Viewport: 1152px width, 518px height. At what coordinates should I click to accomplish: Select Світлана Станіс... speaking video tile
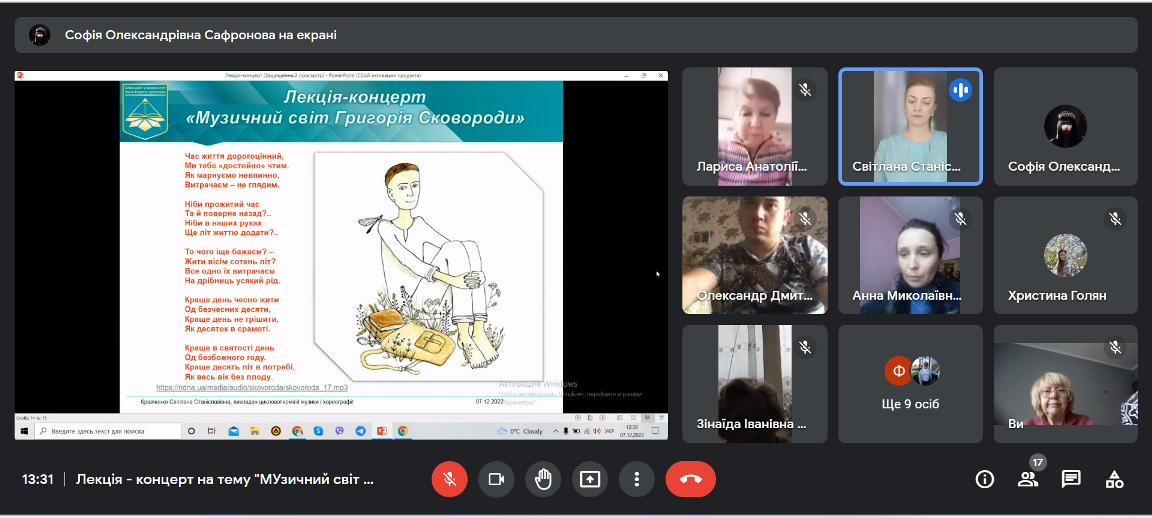(x=910, y=126)
